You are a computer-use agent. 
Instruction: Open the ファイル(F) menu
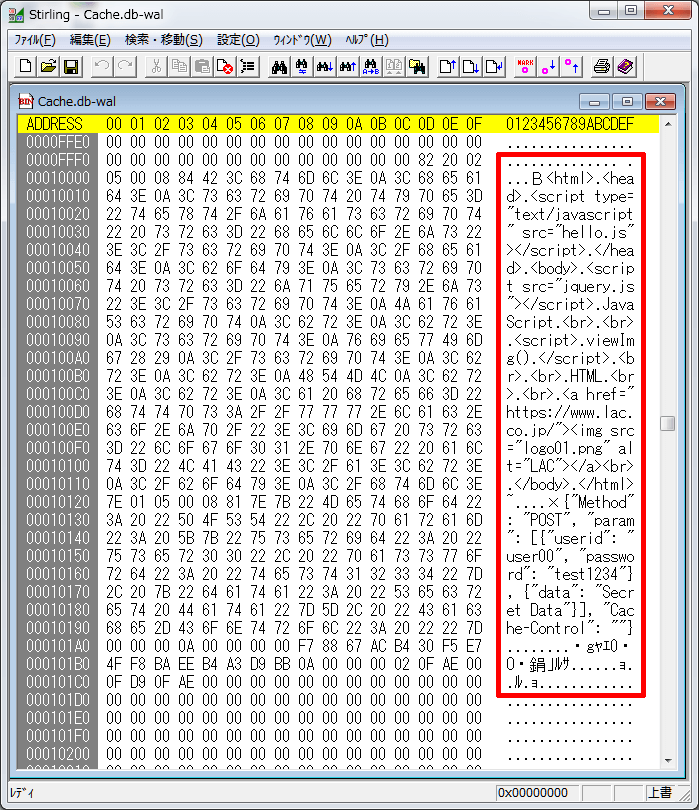pos(35,40)
